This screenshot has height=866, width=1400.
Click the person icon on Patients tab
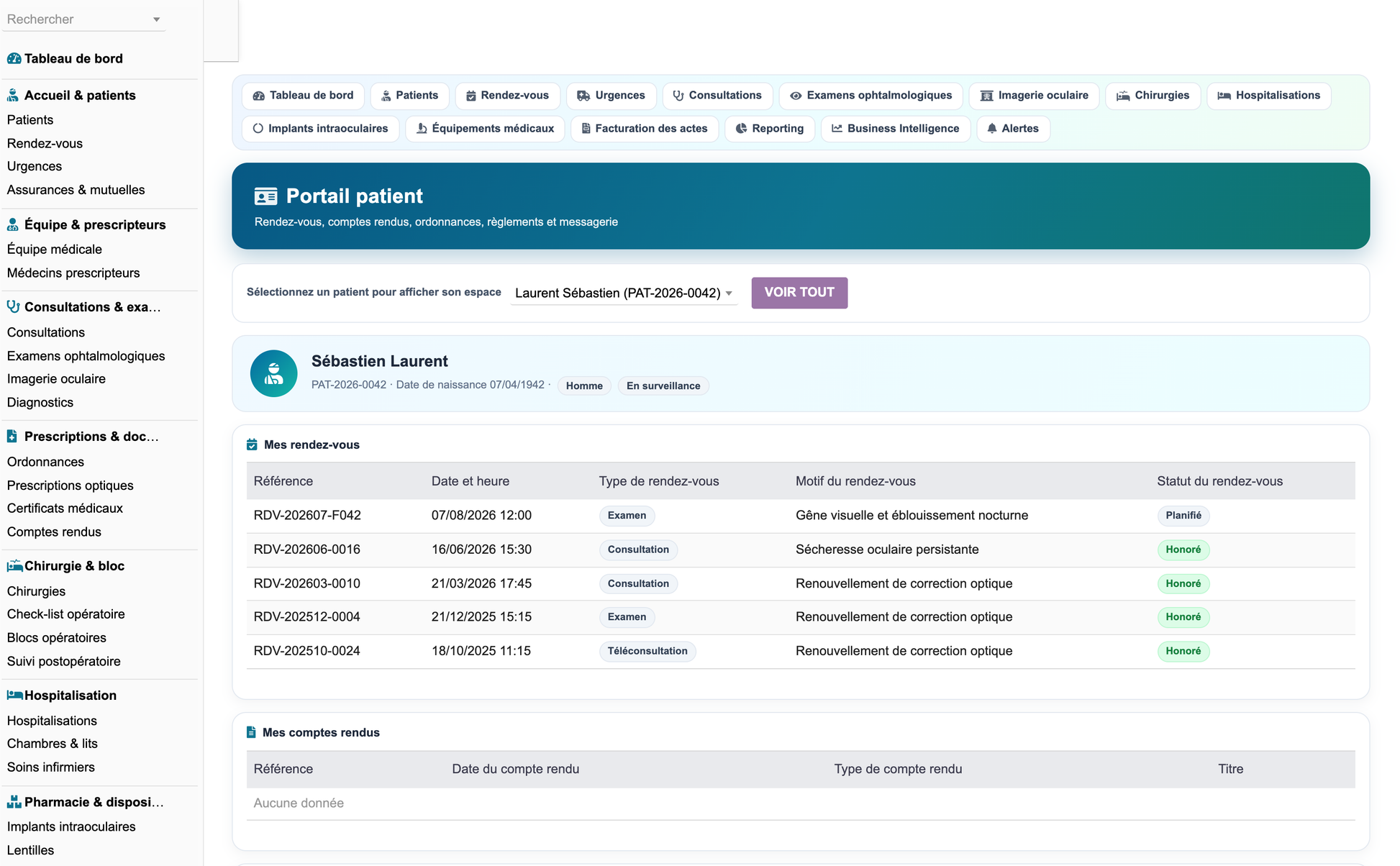(386, 96)
